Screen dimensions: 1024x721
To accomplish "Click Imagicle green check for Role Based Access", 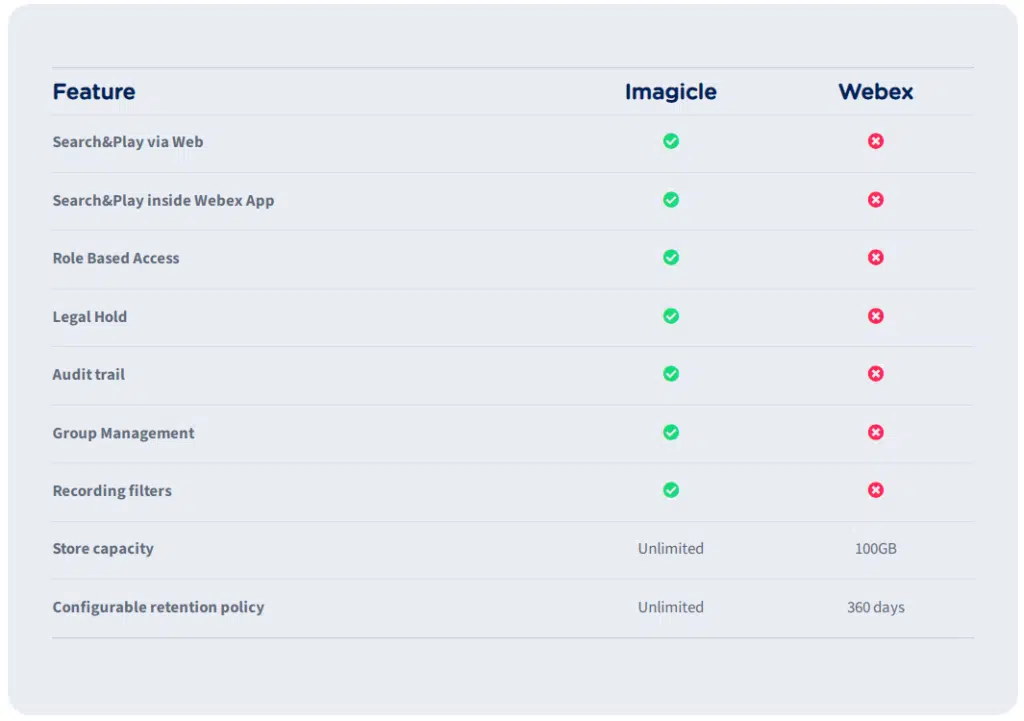I will (x=671, y=257).
